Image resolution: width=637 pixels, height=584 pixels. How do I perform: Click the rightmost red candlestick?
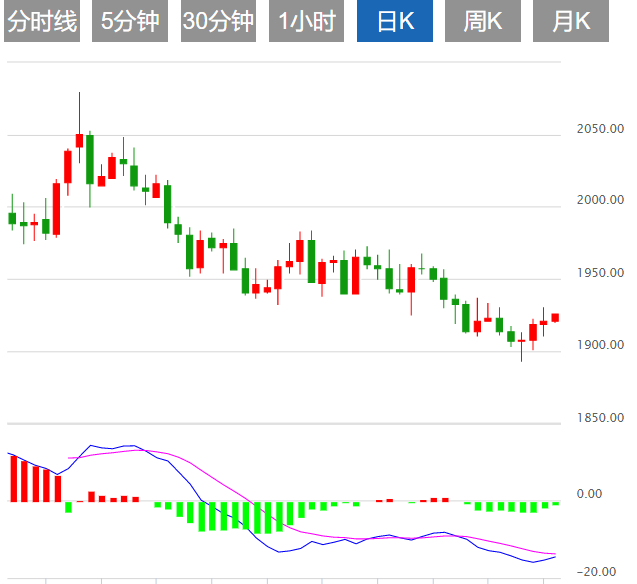pyautogui.click(x=555, y=318)
